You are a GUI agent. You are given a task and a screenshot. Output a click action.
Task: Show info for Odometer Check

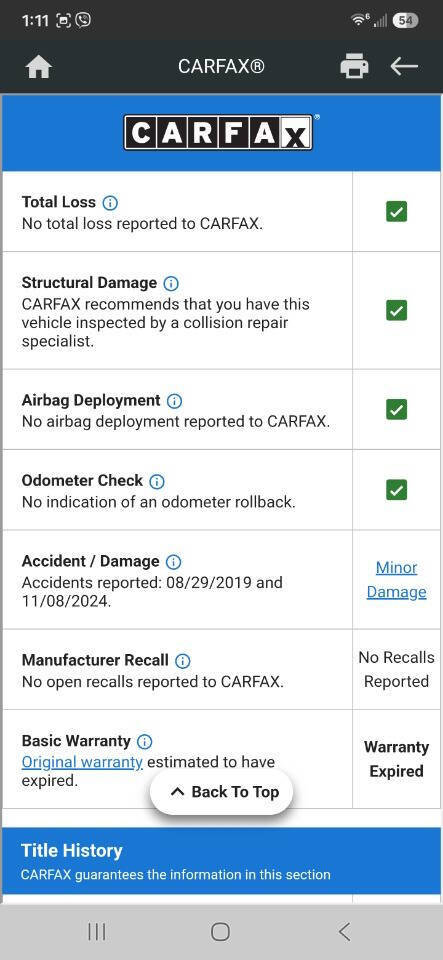157,481
